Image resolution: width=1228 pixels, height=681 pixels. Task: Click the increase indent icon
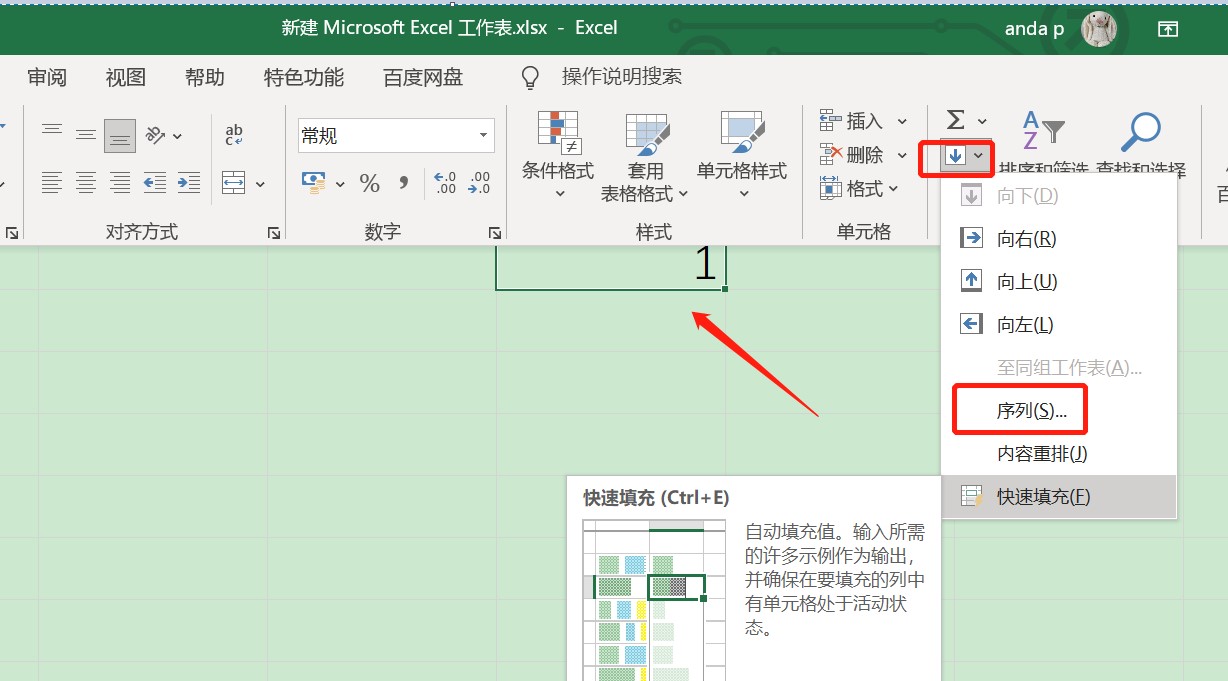click(x=189, y=183)
